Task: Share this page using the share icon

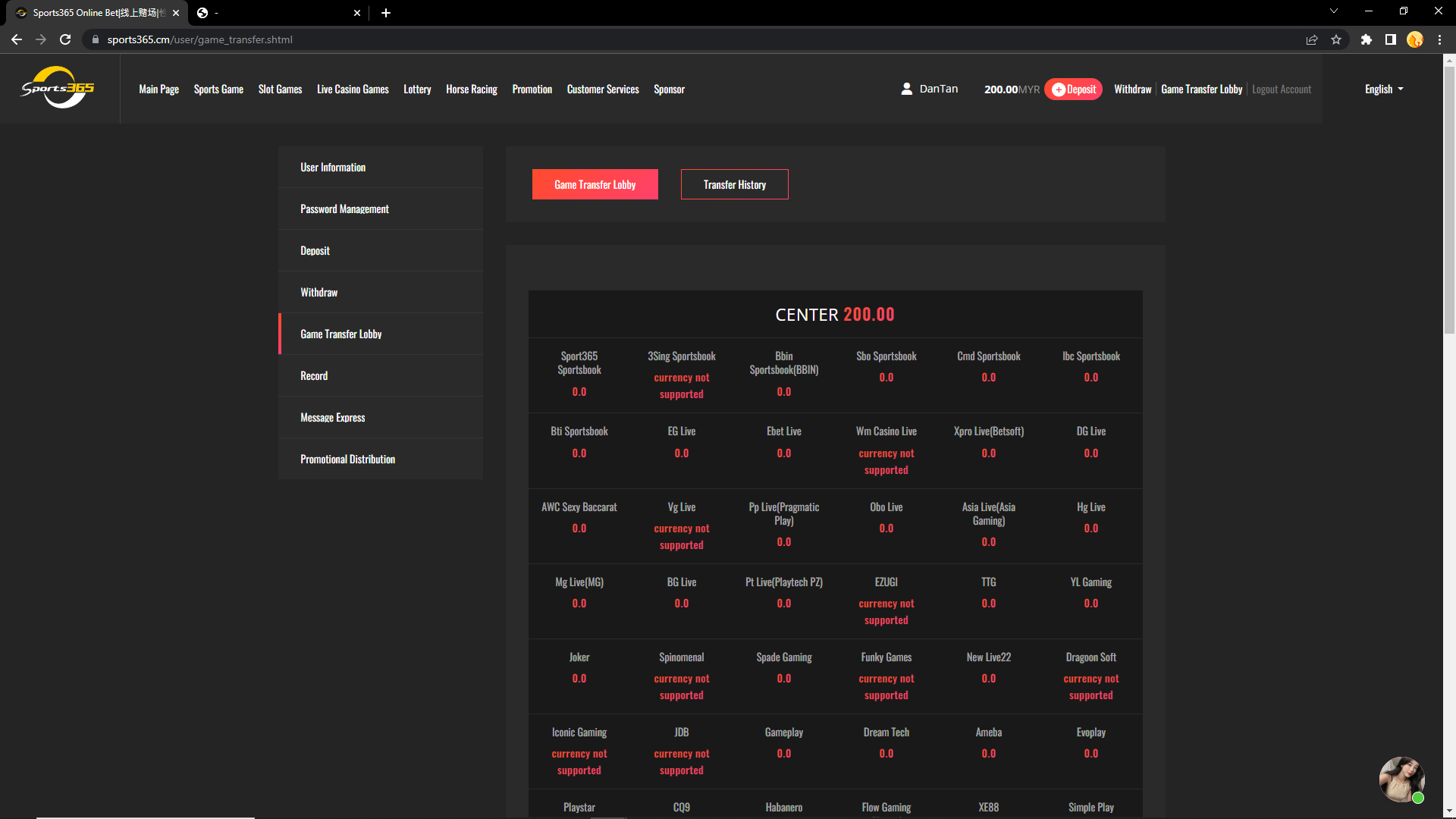Action: [1312, 39]
